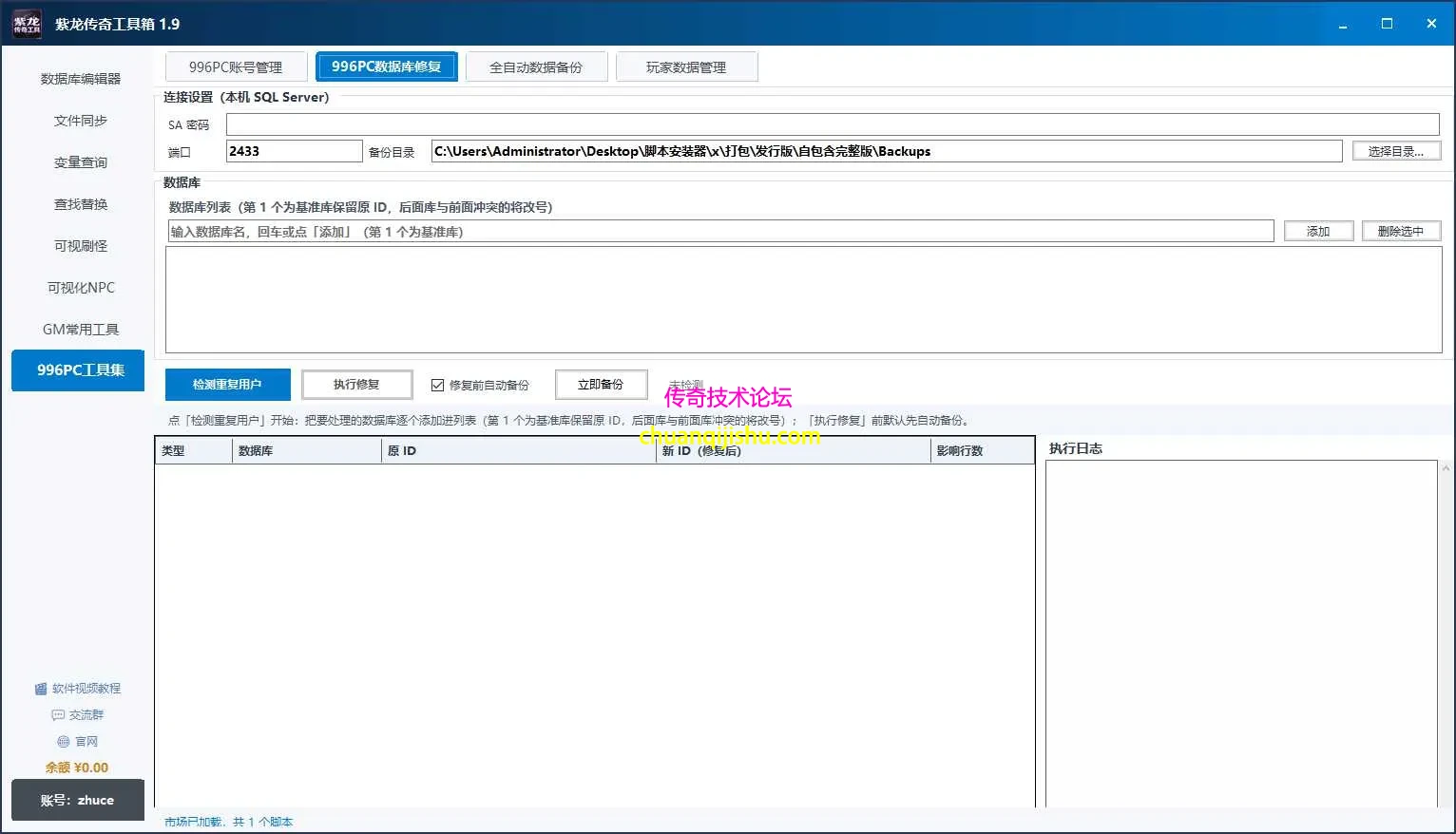Screen dimensions: 1456x834
Task: Click the 影响行数 column header
Action: (983, 451)
